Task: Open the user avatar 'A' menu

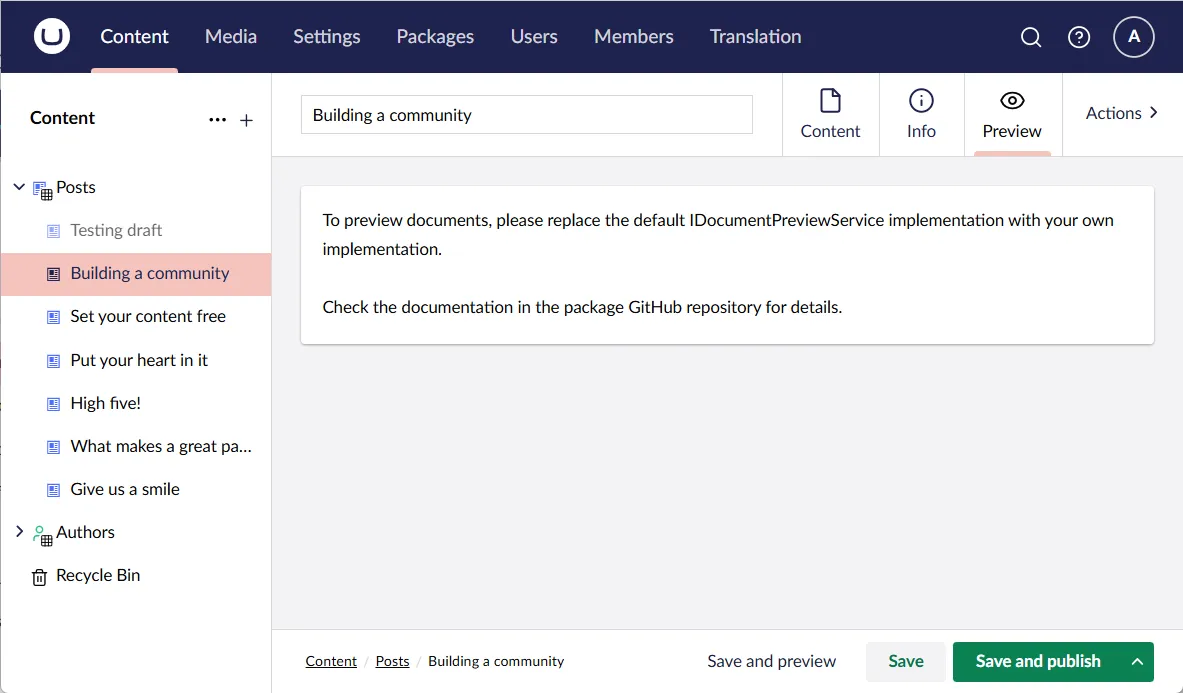Action: click(x=1133, y=37)
